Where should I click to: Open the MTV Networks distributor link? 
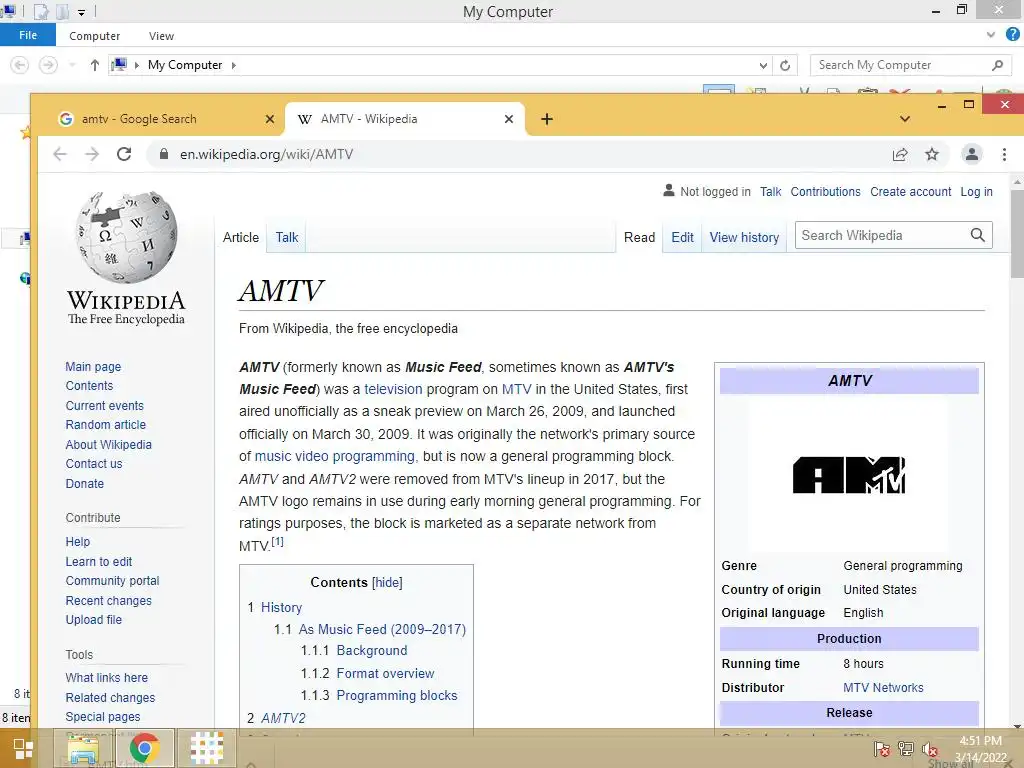pos(883,688)
